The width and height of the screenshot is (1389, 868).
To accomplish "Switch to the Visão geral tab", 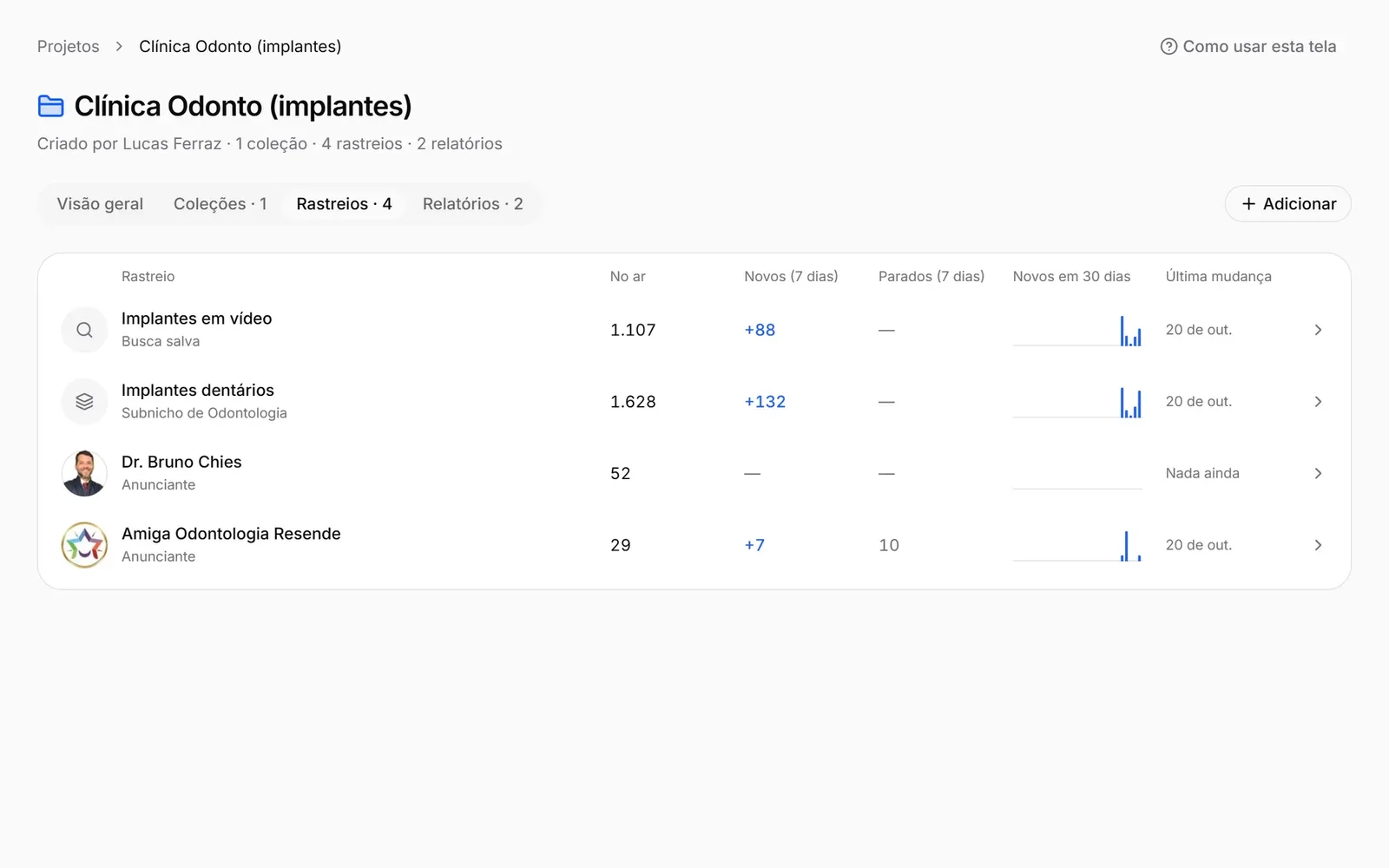I will pos(100,204).
